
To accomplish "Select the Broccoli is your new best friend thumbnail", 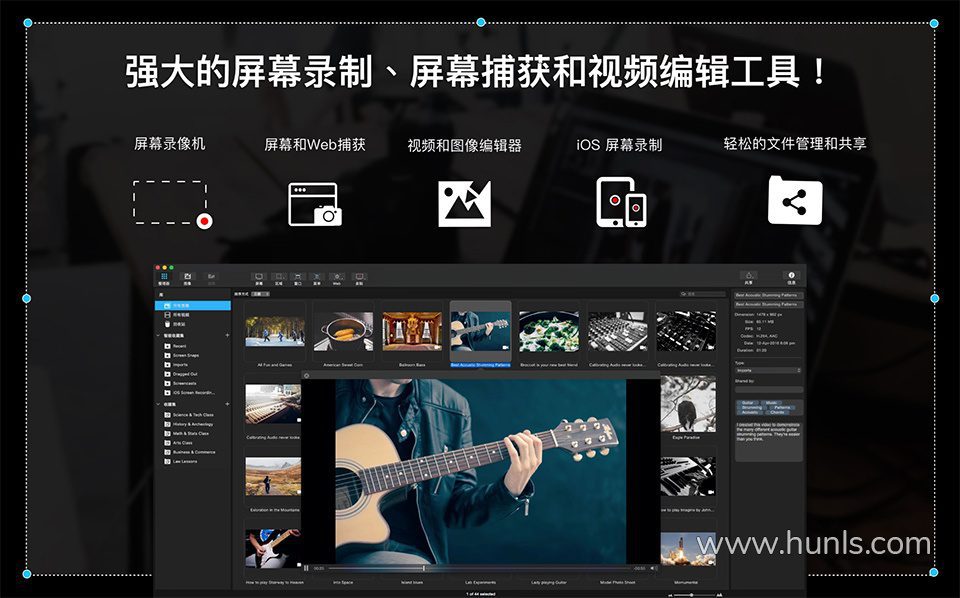I will pyautogui.click(x=549, y=331).
